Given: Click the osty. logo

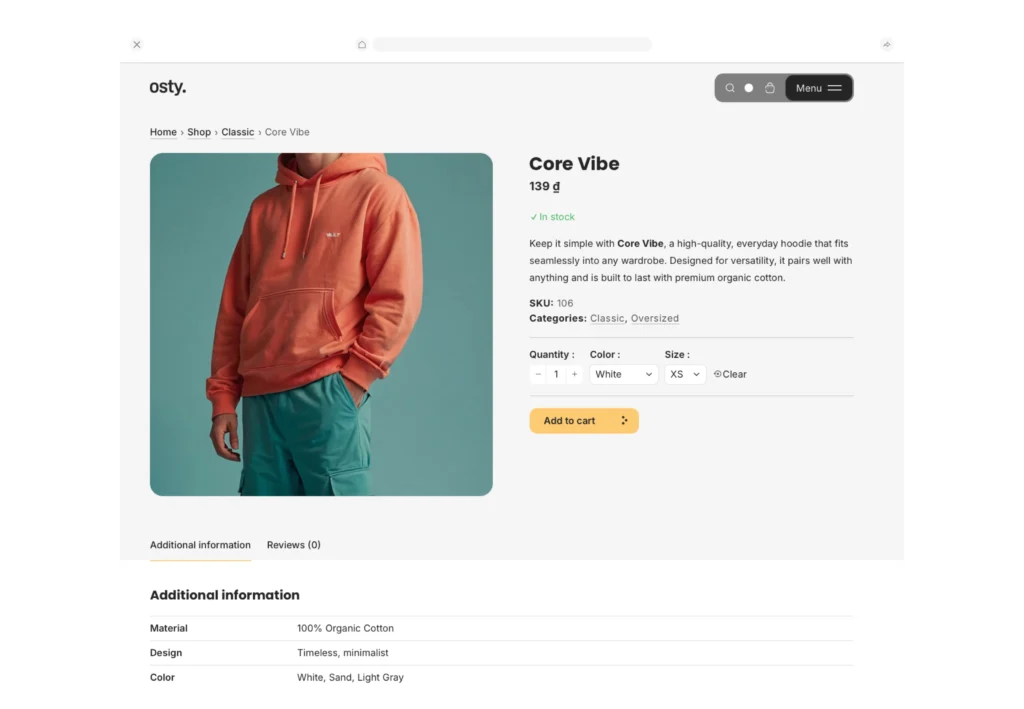Looking at the screenshot, I should 168,88.
